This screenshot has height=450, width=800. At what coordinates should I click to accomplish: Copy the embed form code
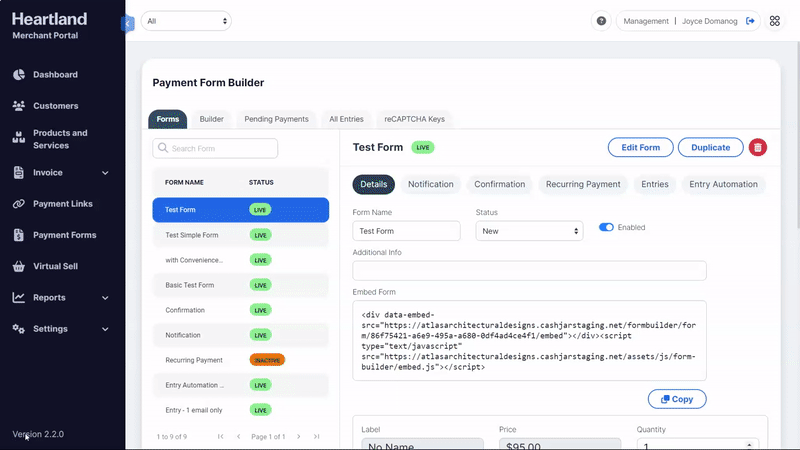pos(677,399)
